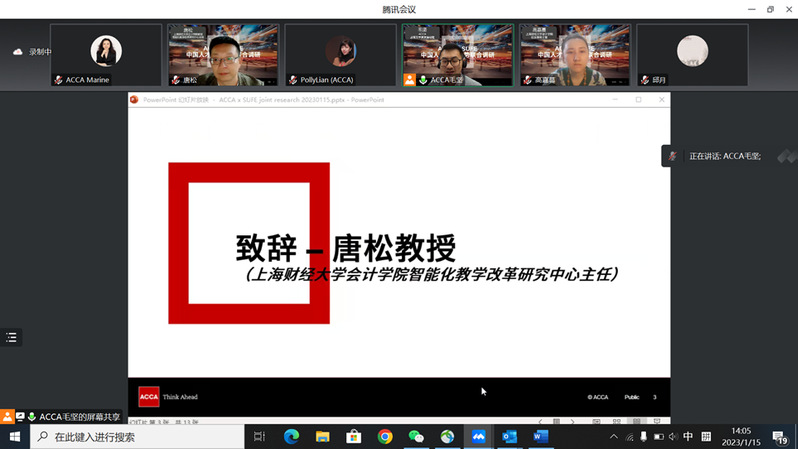Switch to Outlook in the taskbar
Screen dimensions: 798x449
509,437
